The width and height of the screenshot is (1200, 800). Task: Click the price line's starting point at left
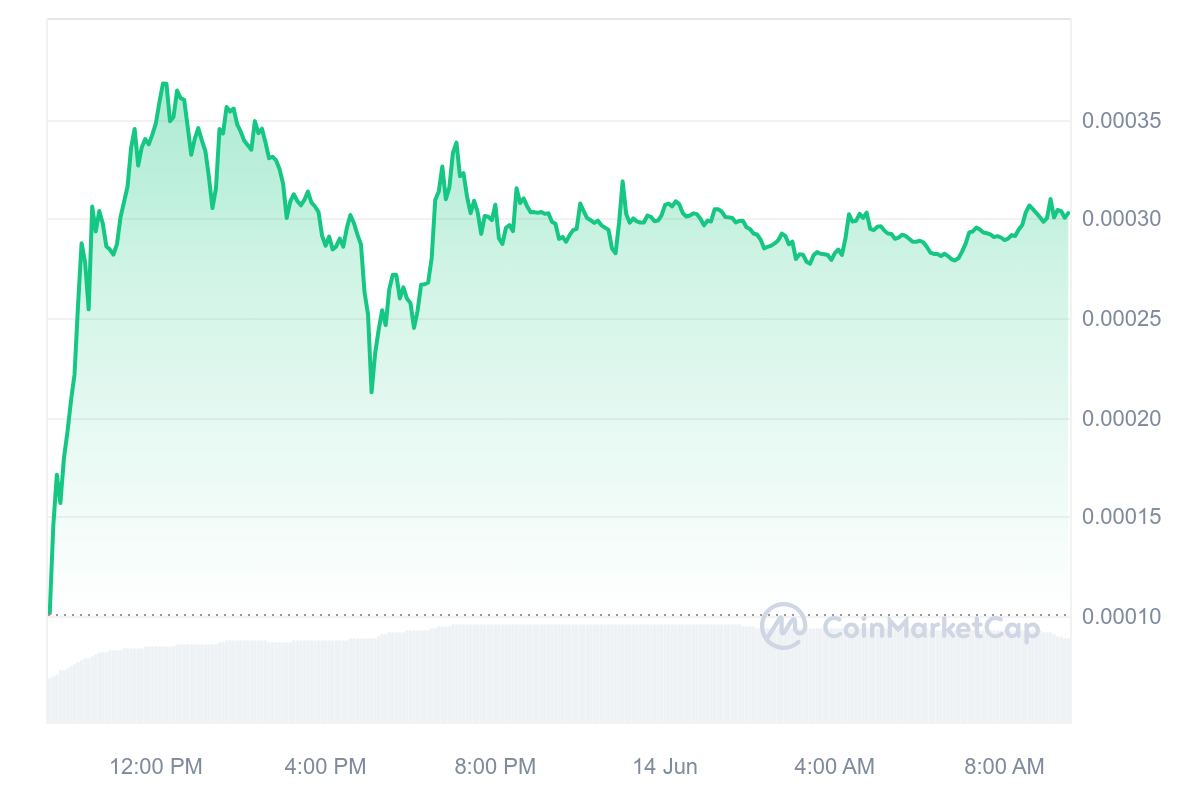point(49,613)
